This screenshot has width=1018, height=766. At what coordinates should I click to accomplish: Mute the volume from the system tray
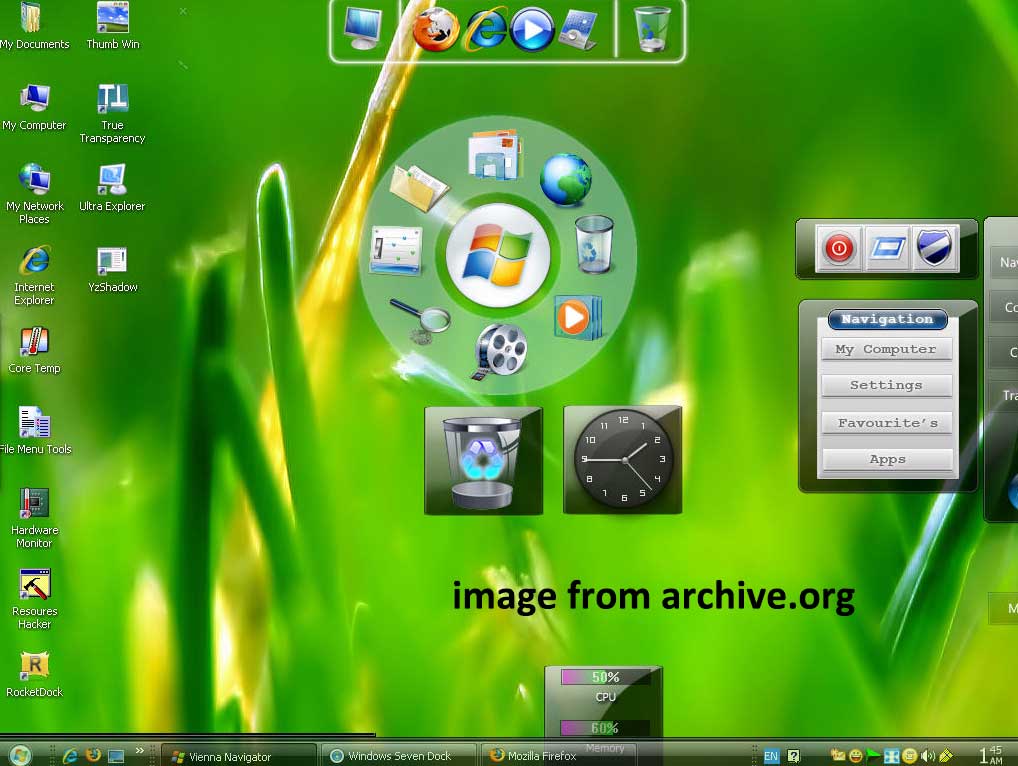(925, 755)
